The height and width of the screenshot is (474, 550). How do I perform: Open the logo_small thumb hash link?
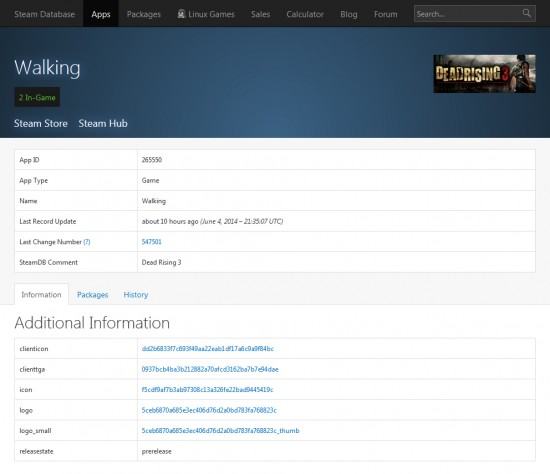pyautogui.click(x=221, y=430)
